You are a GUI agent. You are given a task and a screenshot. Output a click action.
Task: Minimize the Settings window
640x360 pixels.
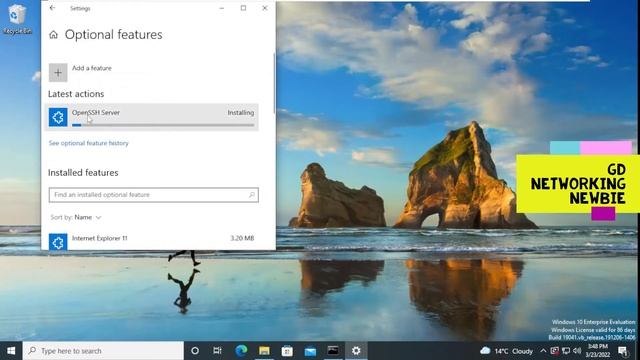point(222,8)
